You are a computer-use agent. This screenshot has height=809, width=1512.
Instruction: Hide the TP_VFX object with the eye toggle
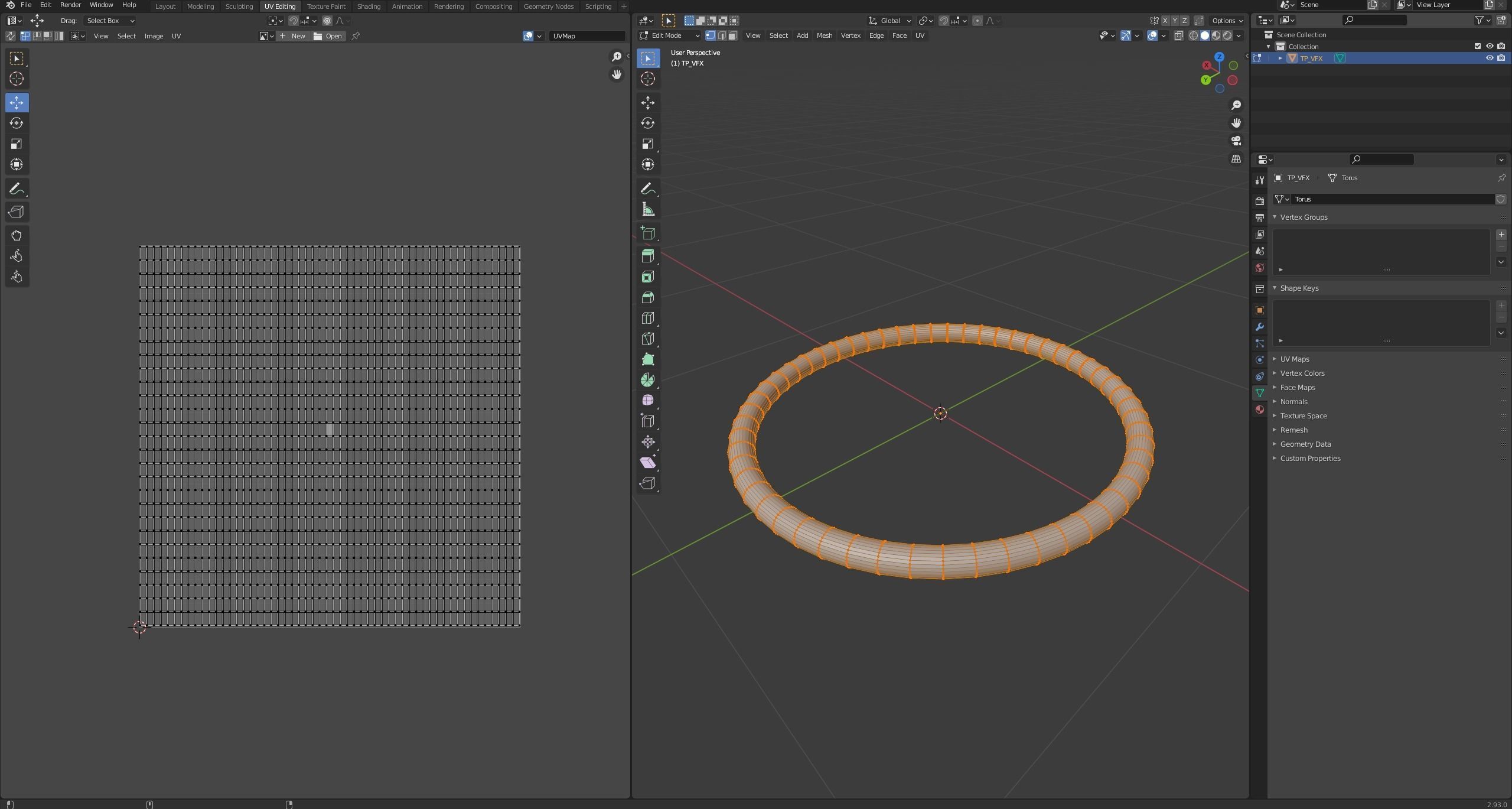coord(1490,58)
